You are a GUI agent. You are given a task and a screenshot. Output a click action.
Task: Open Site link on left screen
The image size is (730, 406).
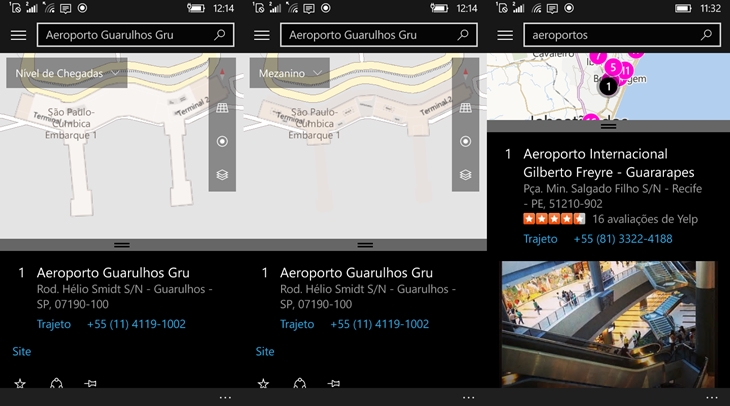click(x=21, y=352)
